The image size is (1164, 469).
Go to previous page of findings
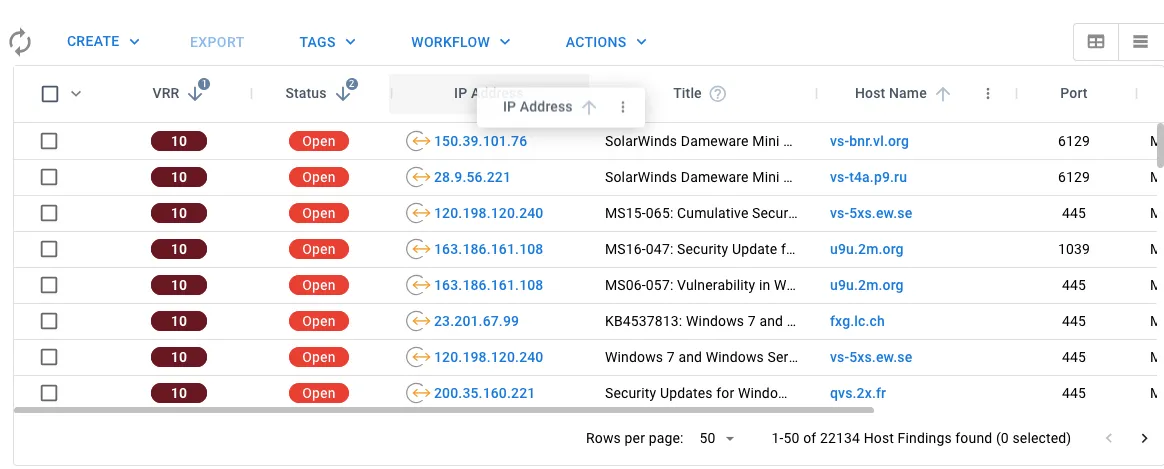(1109, 439)
